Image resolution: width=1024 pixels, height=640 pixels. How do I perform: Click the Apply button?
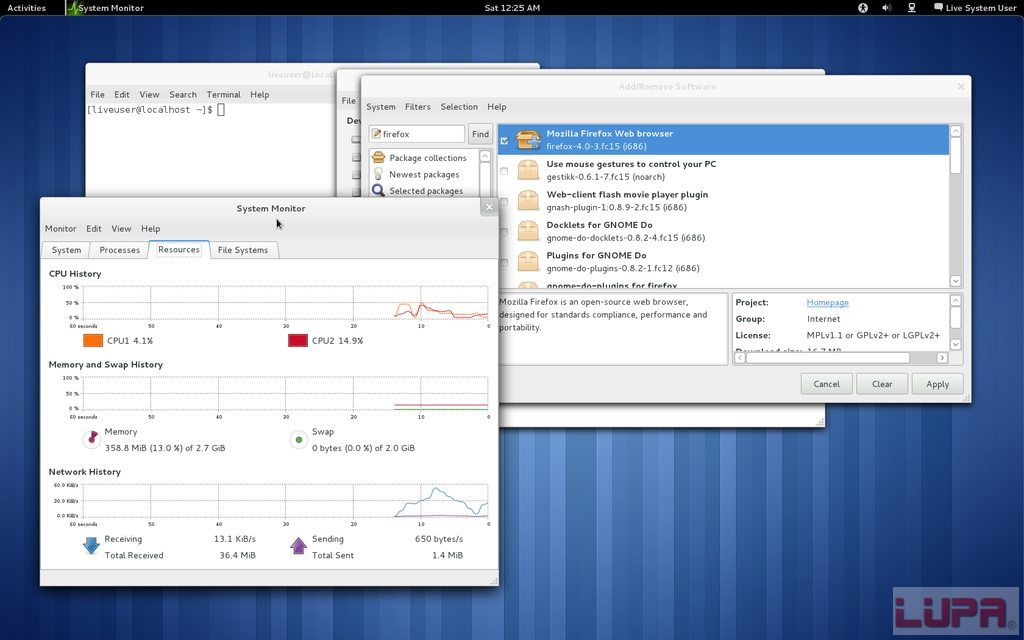(x=937, y=384)
